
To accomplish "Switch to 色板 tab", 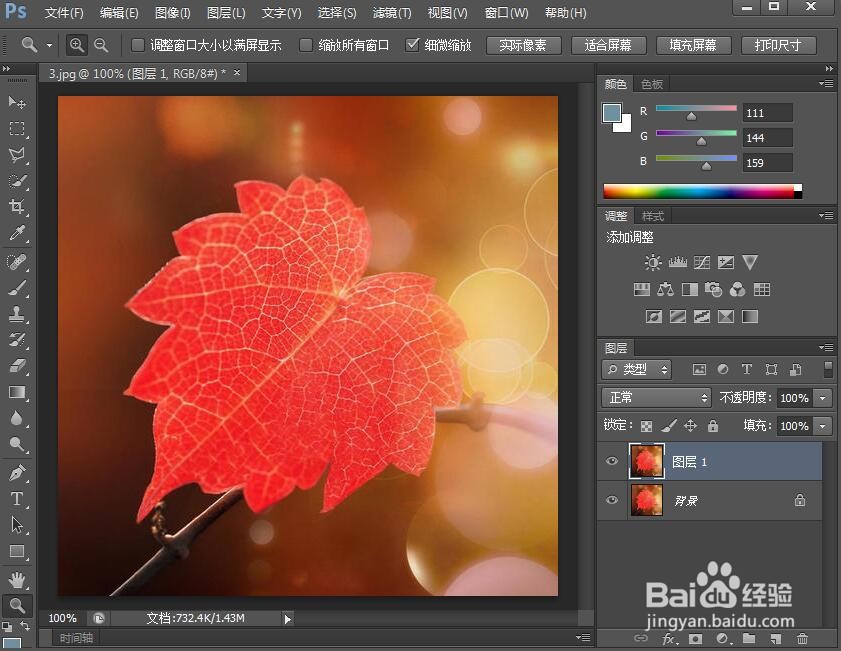I will click(652, 84).
